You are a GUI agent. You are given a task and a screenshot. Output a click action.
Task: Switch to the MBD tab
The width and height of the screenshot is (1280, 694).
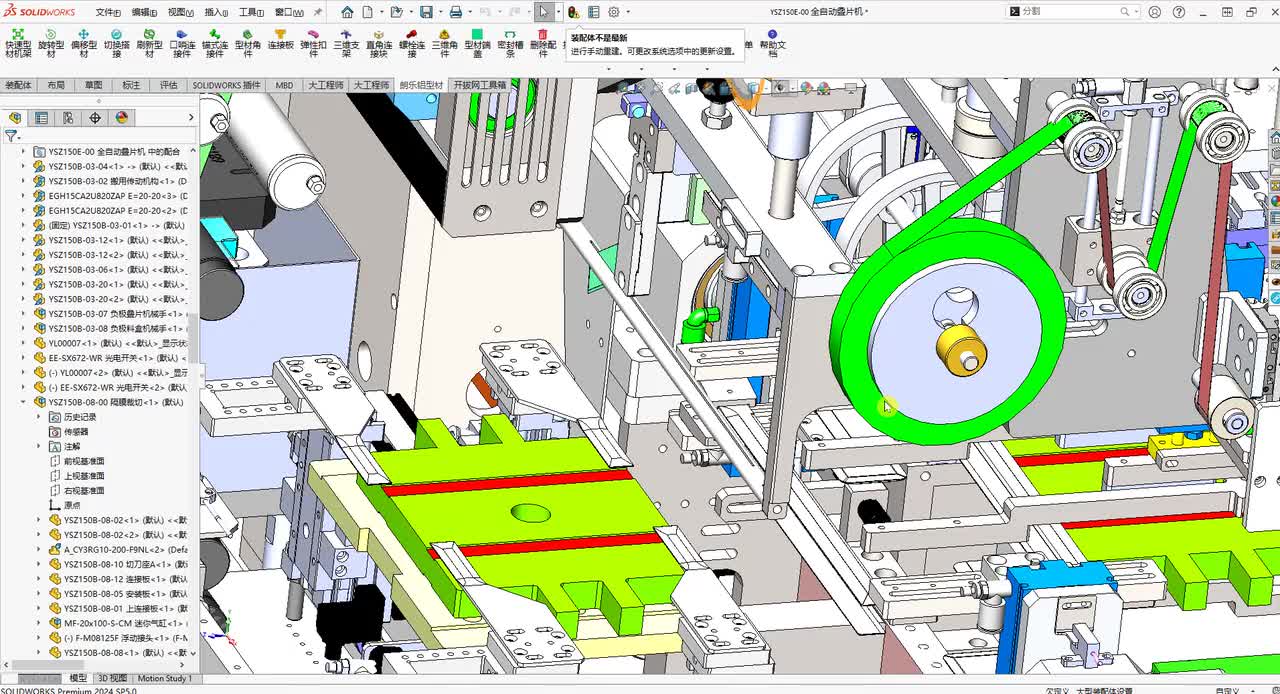[x=285, y=85]
